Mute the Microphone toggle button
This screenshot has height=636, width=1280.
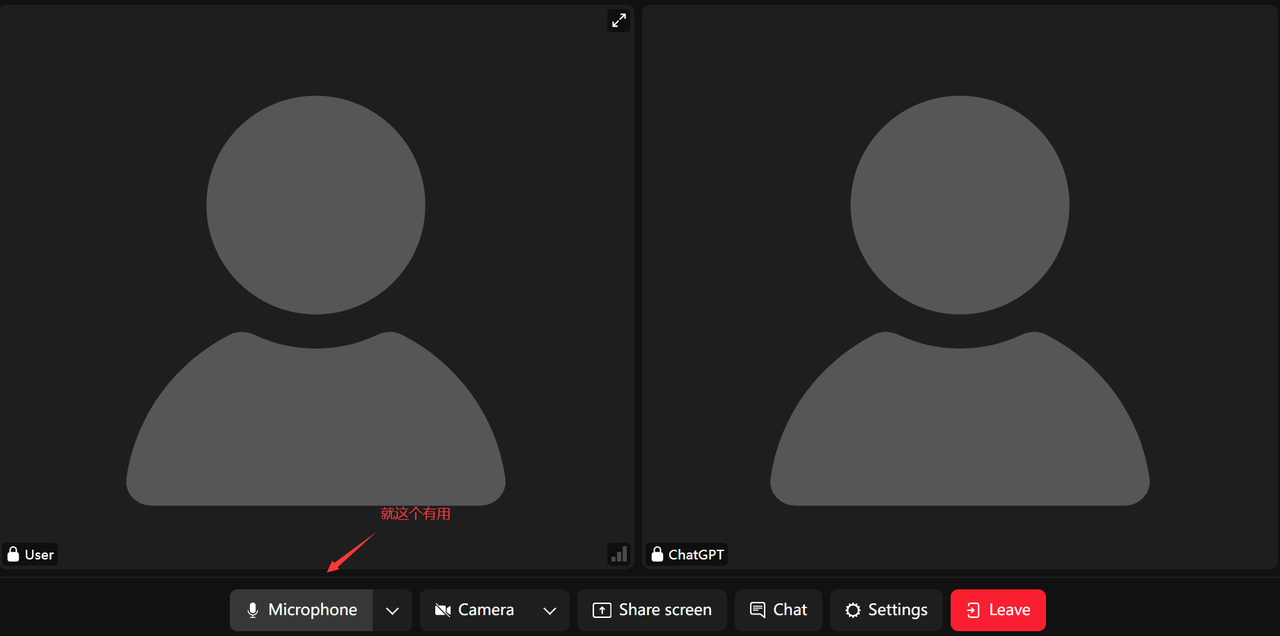(301, 610)
